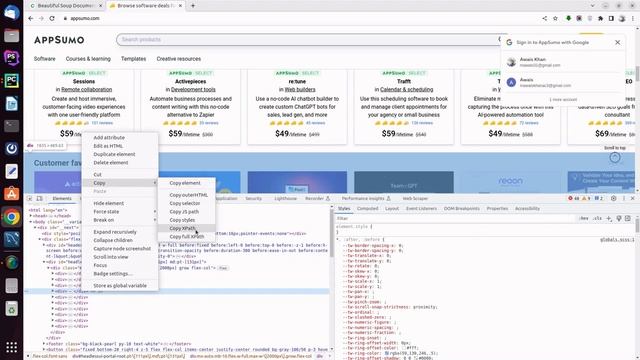This screenshot has width=640, height=360.
Task: Switch to the Beautiful Soup Documentation tab
Action: 66,6
